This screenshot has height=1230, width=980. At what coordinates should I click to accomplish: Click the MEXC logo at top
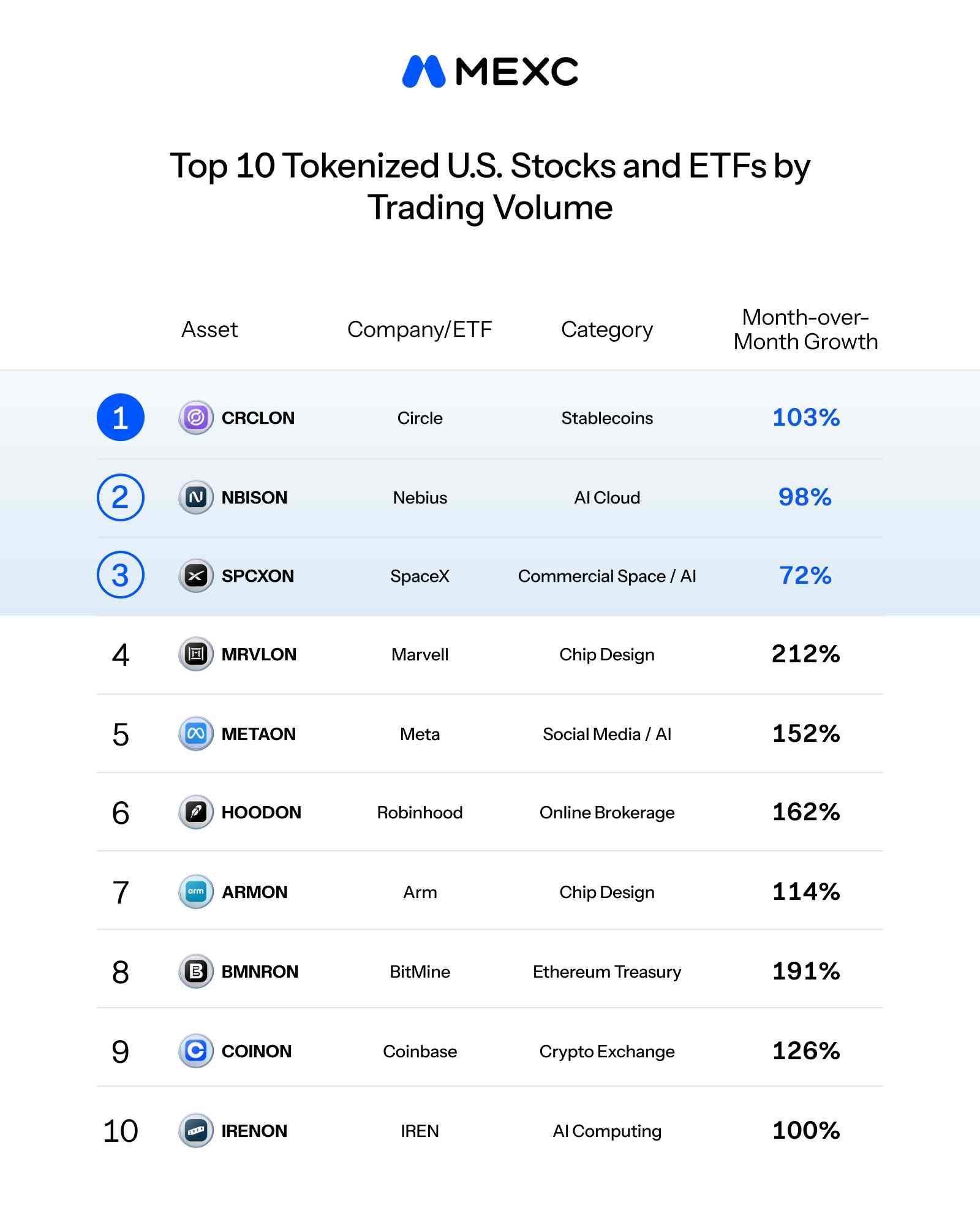490,72
